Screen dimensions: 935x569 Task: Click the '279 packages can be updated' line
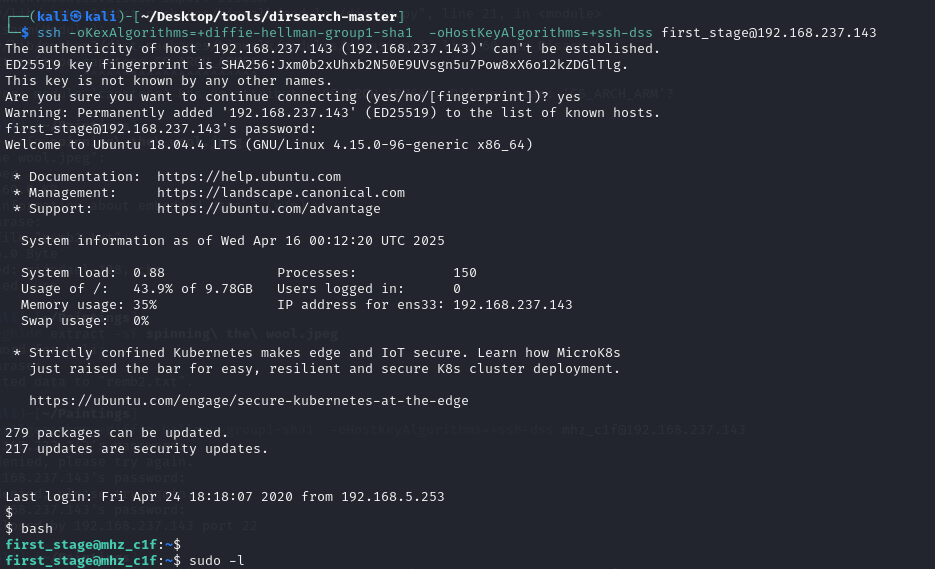pyautogui.click(x=116, y=433)
